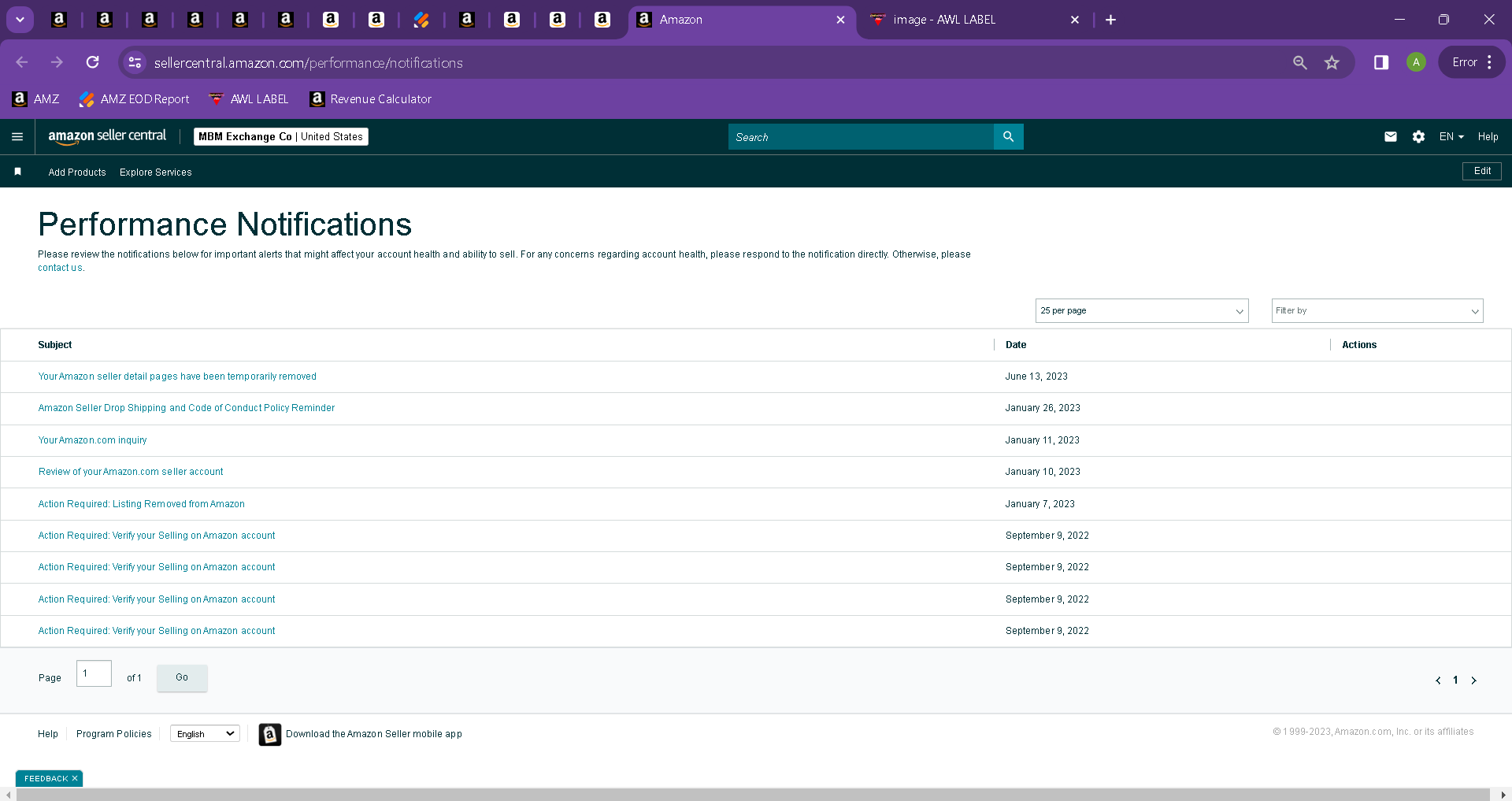The height and width of the screenshot is (801, 1512).
Task: Go to previous page chevron
Action: tap(1438, 680)
